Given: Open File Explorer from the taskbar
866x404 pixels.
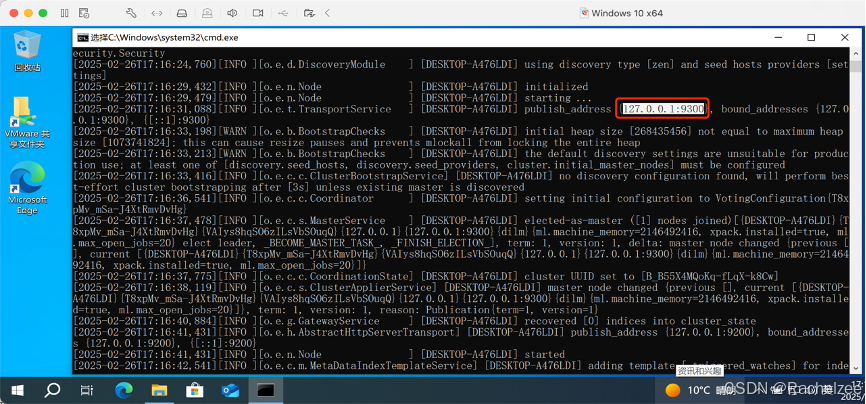Looking at the screenshot, I should [159, 391].
